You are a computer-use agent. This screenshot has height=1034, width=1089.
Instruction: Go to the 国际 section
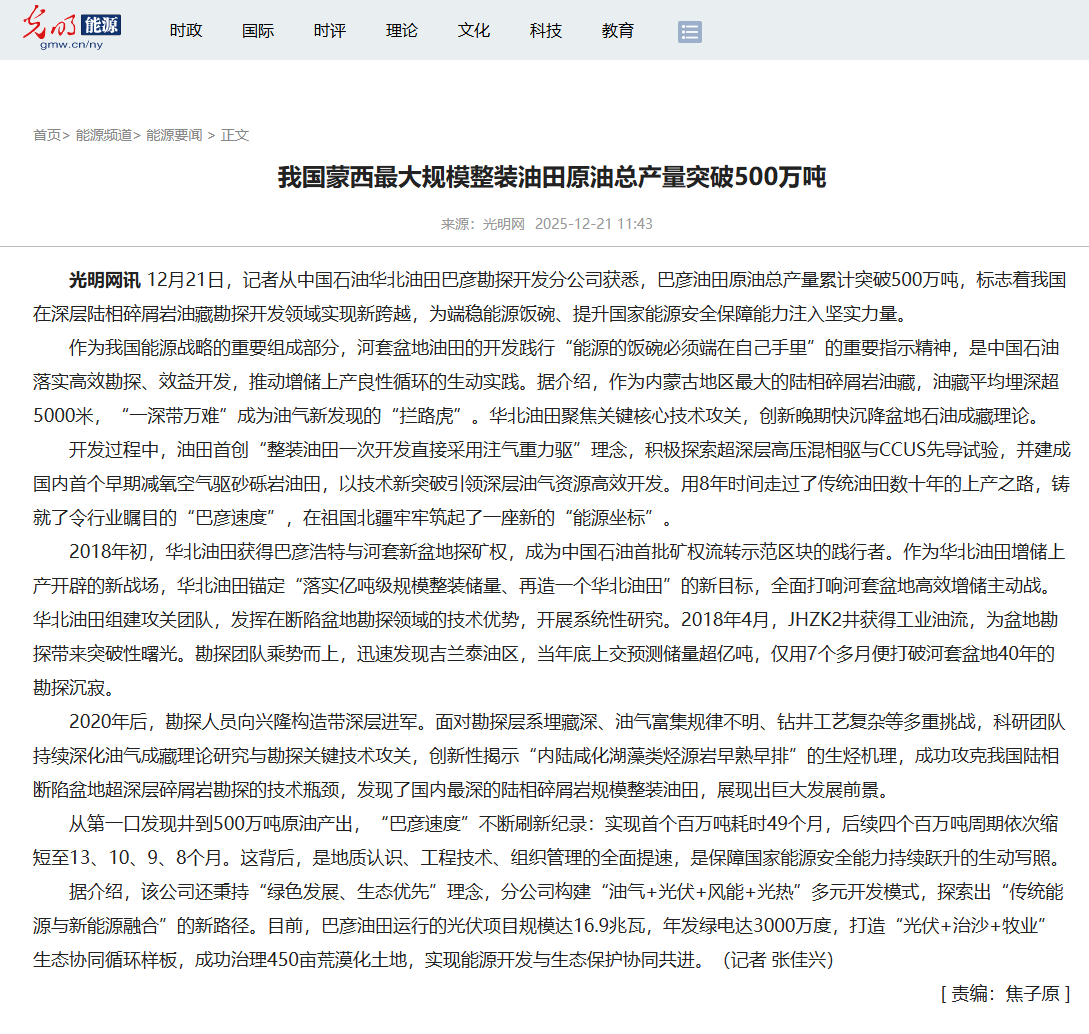258,31
